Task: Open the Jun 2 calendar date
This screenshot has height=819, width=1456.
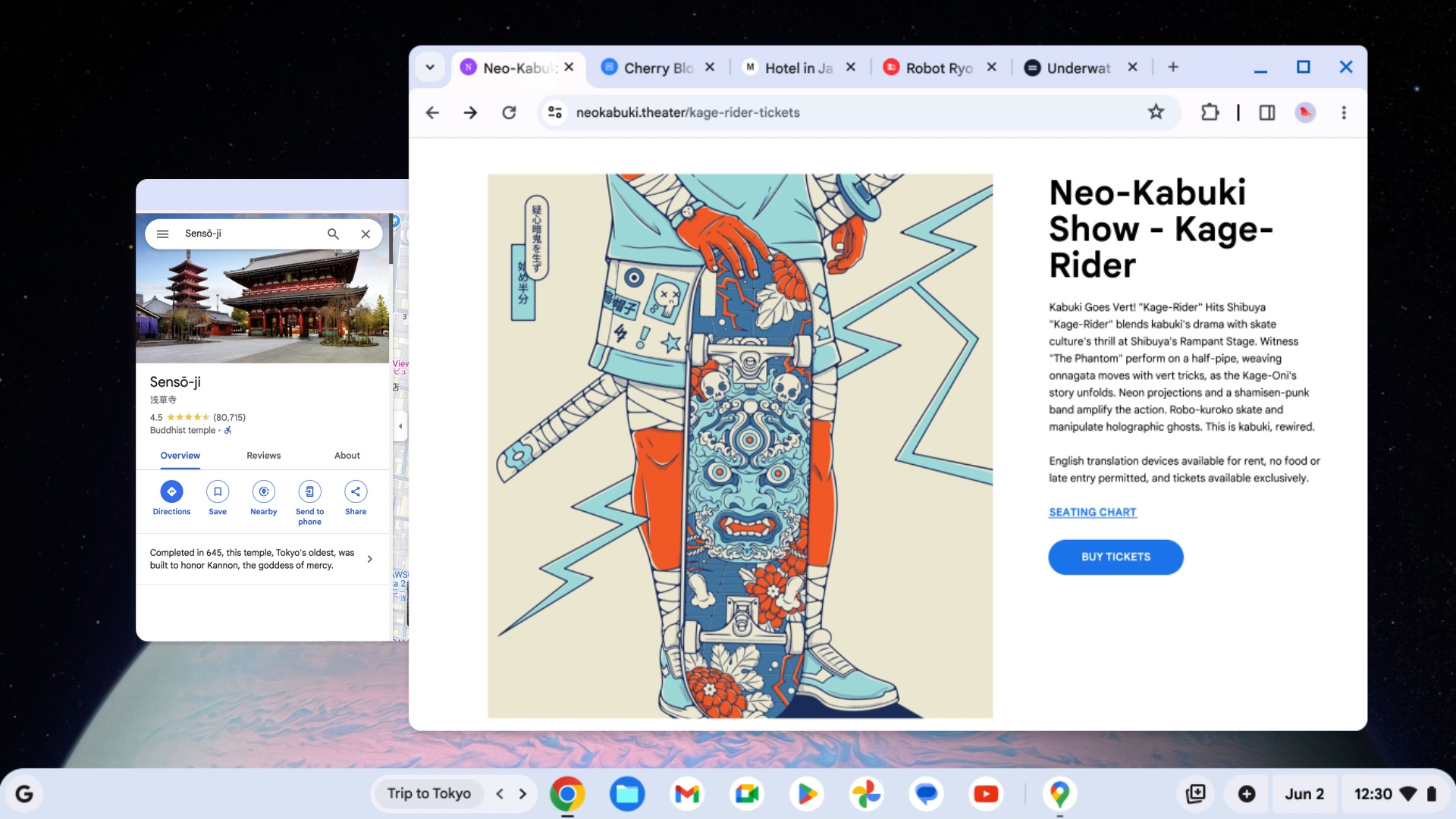Action: (1304, 794)
